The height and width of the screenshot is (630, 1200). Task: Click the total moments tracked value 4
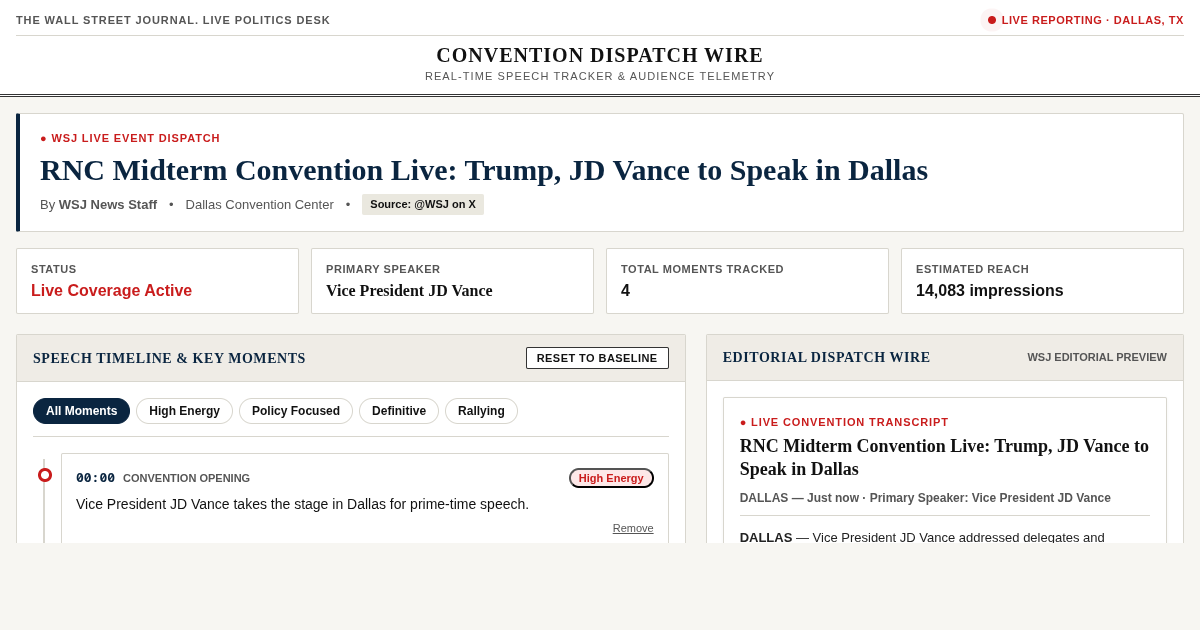coord(625,291)
